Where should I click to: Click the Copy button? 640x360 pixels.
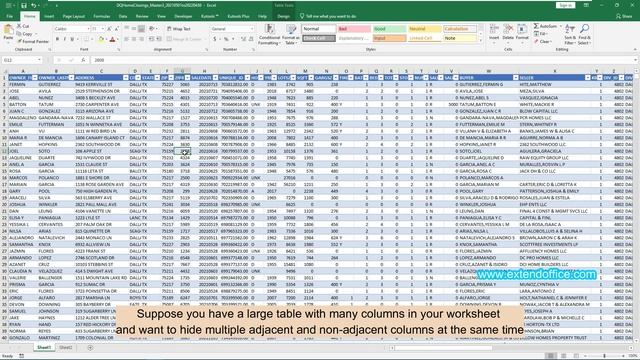click(x=24, y=34)
